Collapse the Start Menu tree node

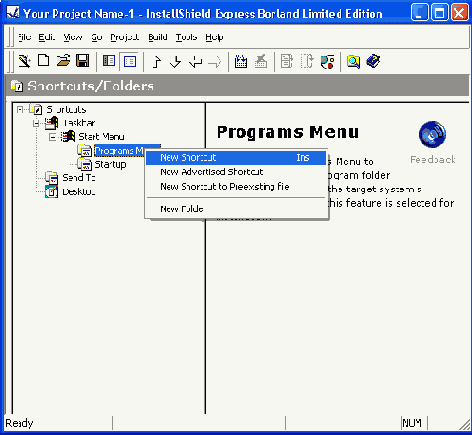click(52, 137)
